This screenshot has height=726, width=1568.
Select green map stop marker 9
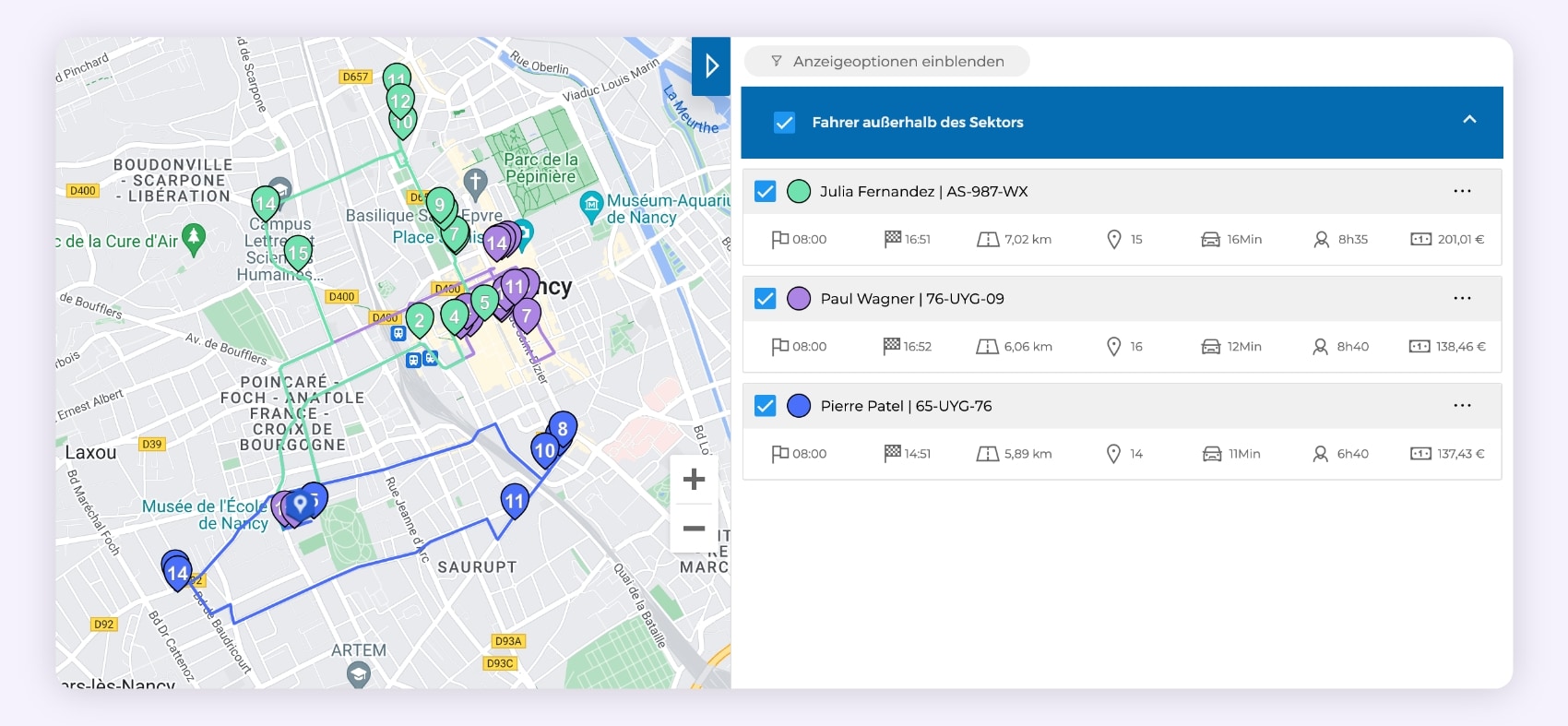point(440,204)
